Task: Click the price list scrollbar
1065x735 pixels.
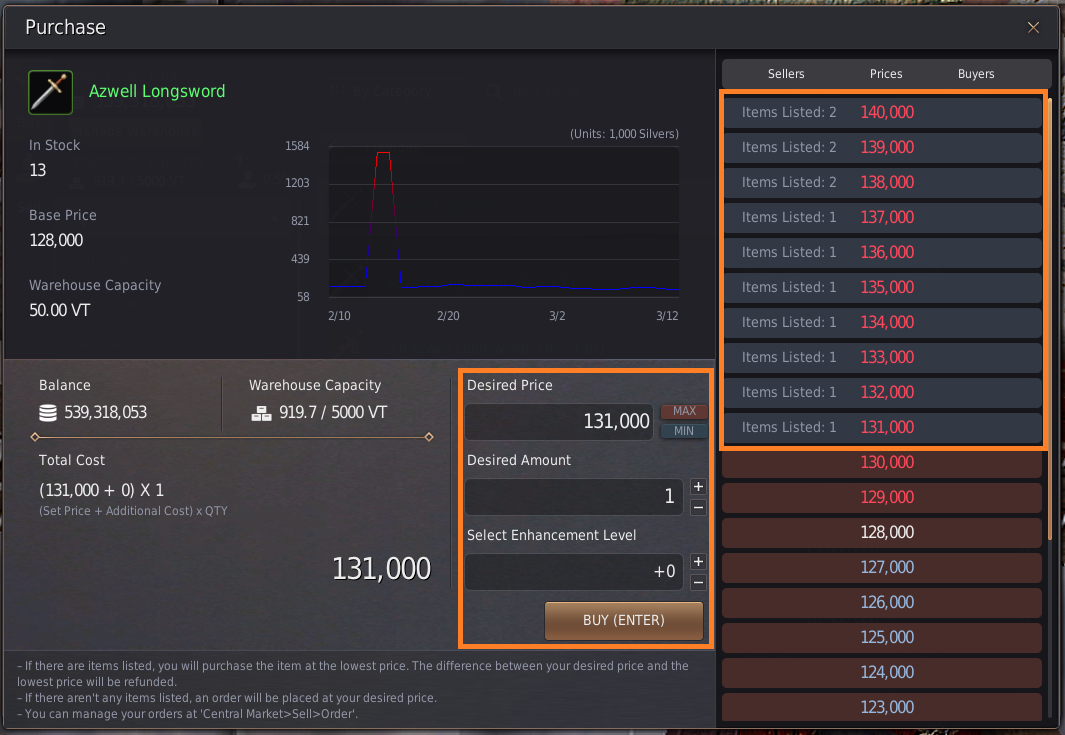Action: (x=1050, y=319)
